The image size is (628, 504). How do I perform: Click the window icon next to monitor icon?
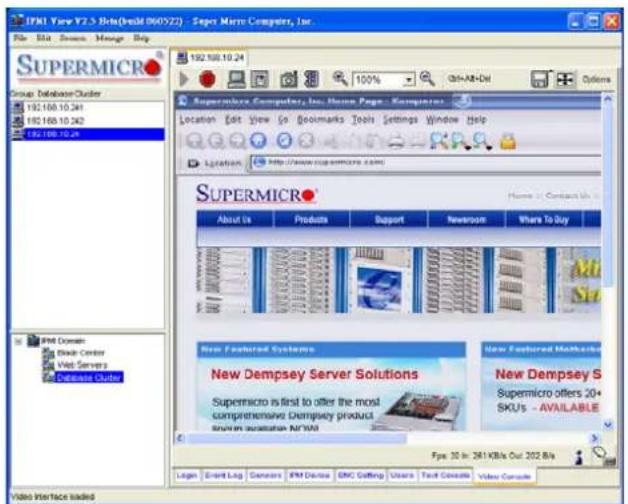260,79
